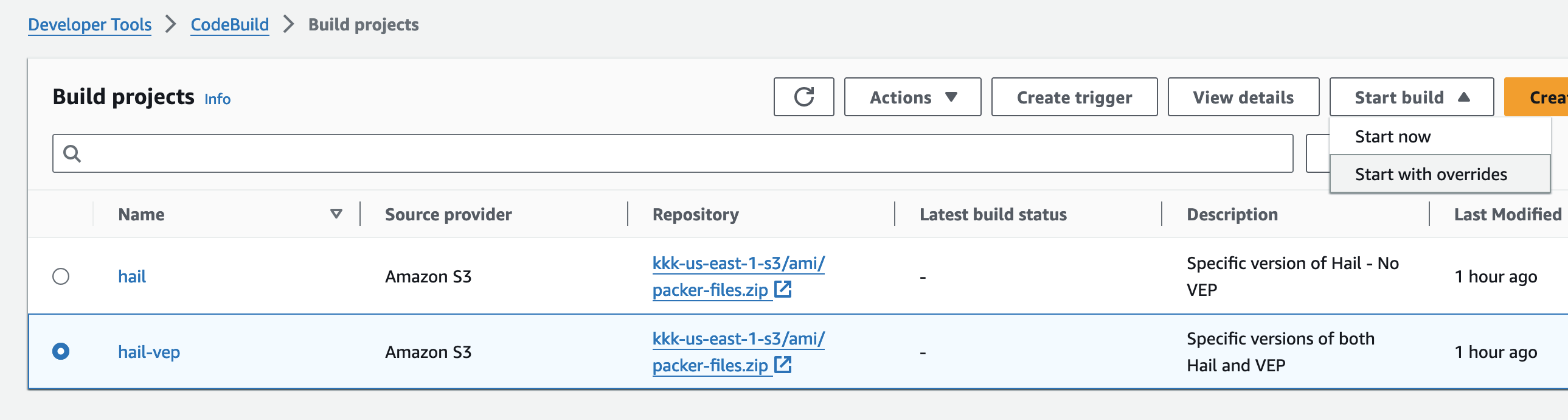The image size is (1568, 420).
Task: Click the Build projects breadcrumb text
Action: point(363,24)
